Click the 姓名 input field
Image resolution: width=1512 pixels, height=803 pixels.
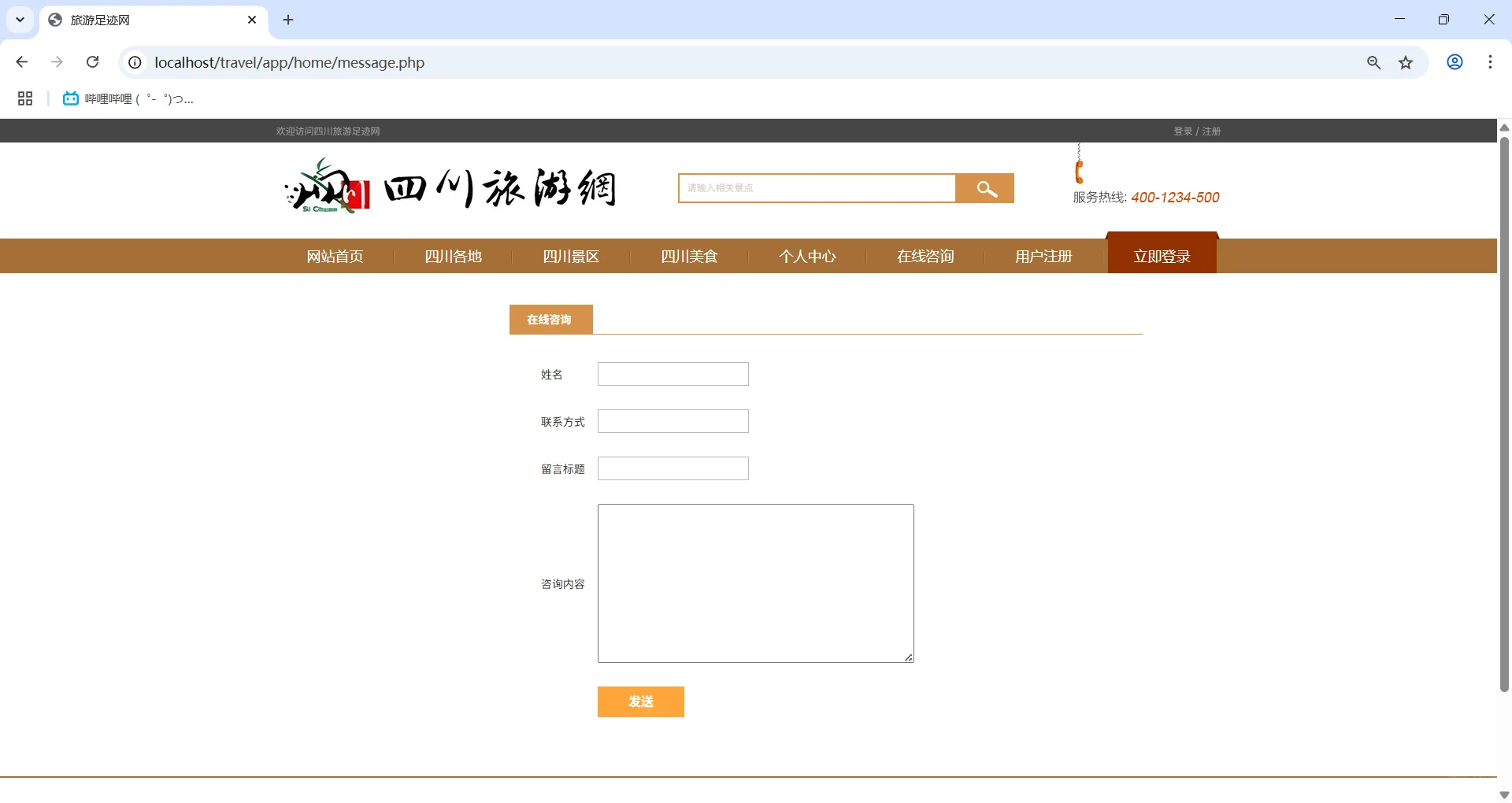point(672,373)
